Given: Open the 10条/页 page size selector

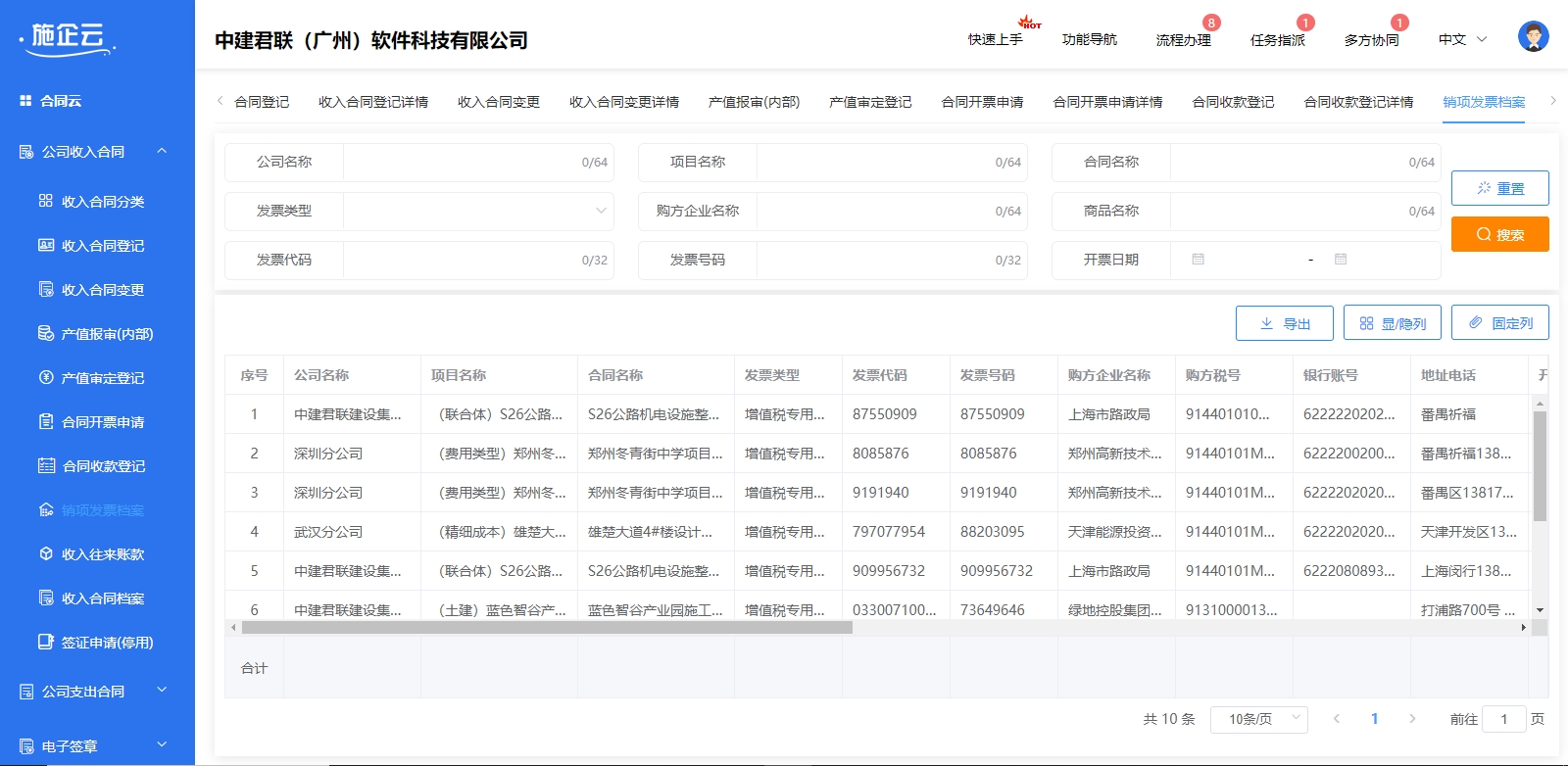Looking at the screenshot, I should (1259, 719).
